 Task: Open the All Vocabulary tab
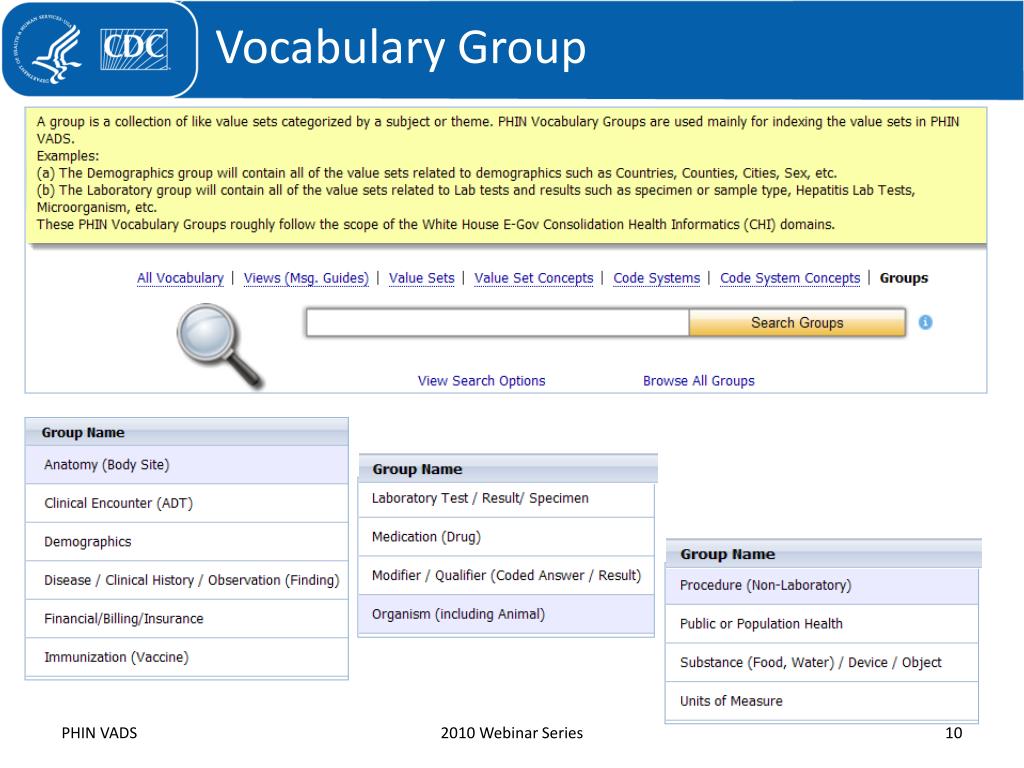[x=180, y=278]
